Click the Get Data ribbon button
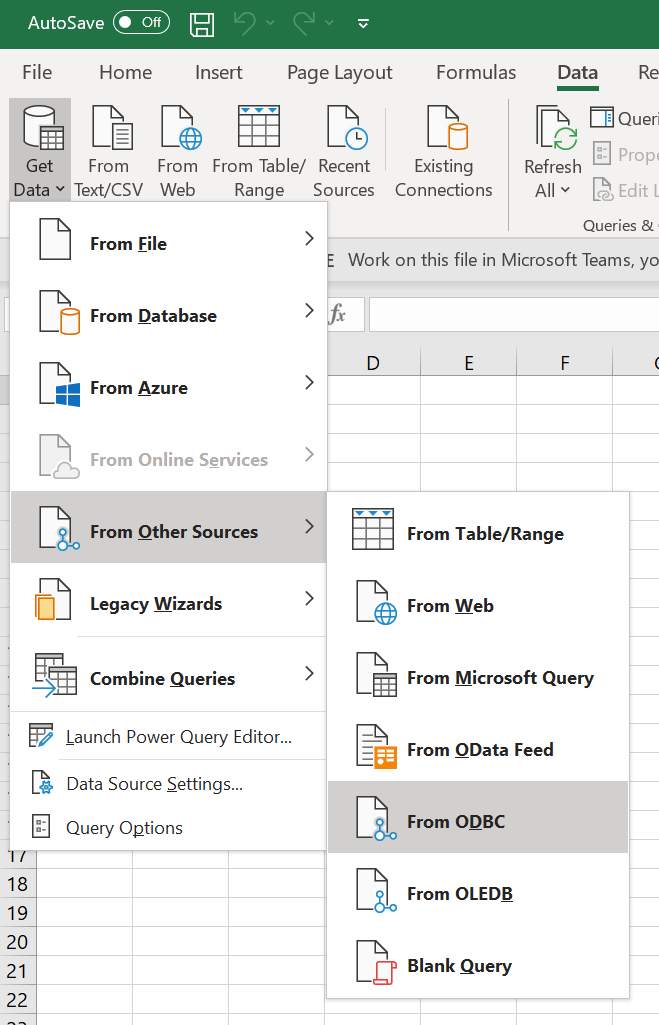The width and height of the screenshot is (659, 1025). [40, 150]
